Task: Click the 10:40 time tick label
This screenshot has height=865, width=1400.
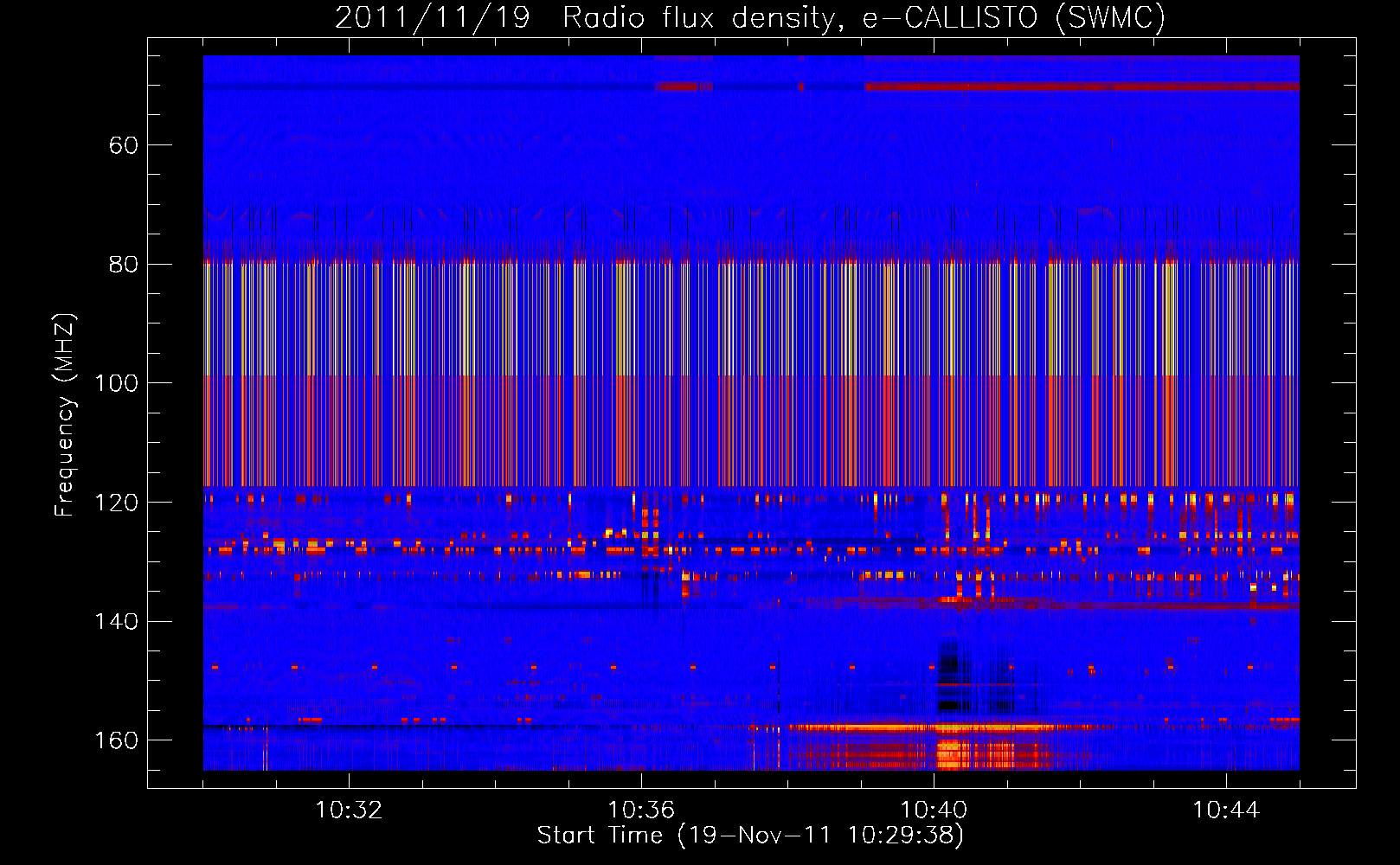Action: pyautogui.click(x=934, y=811)
